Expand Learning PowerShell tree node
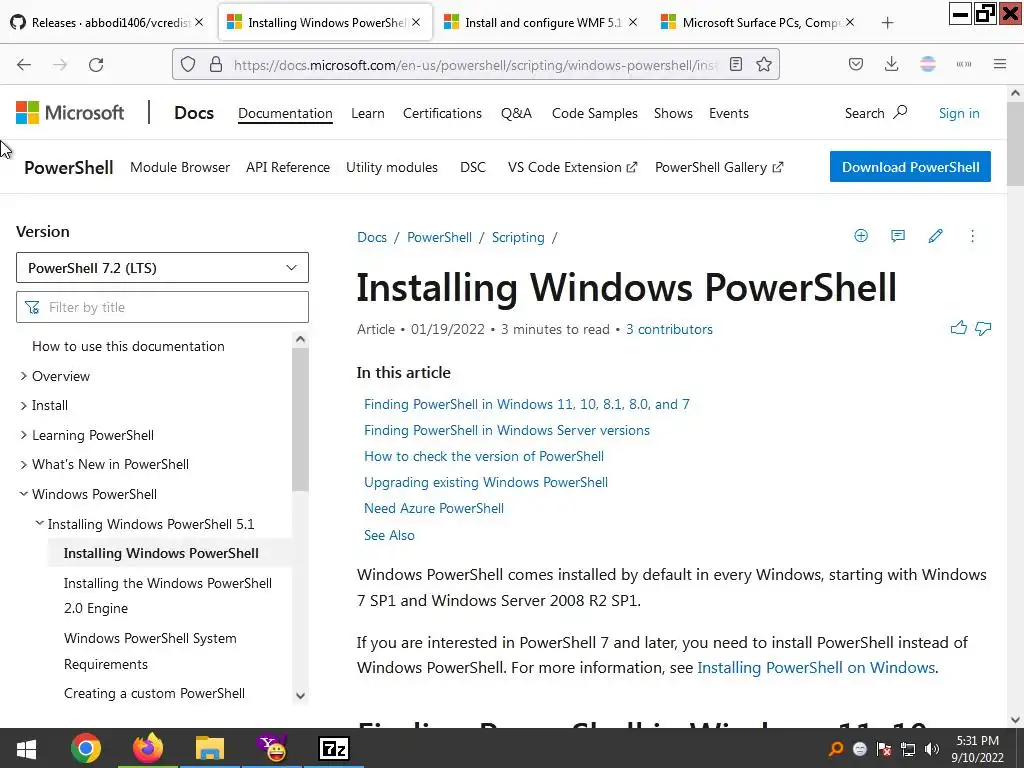 [24, 435]
